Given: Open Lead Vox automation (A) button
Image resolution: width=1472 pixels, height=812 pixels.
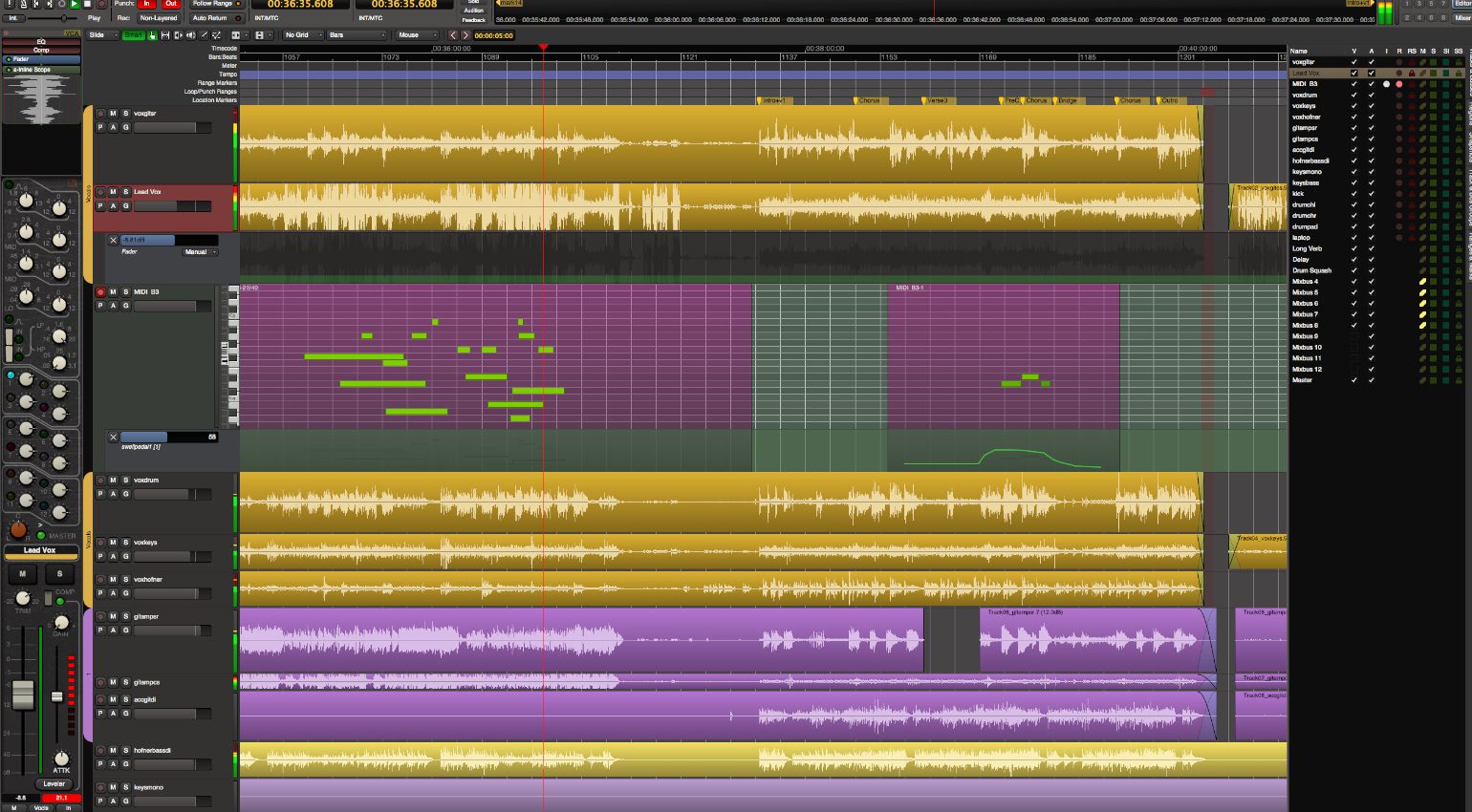Looking at the screenshot, I should pos(113,206).
